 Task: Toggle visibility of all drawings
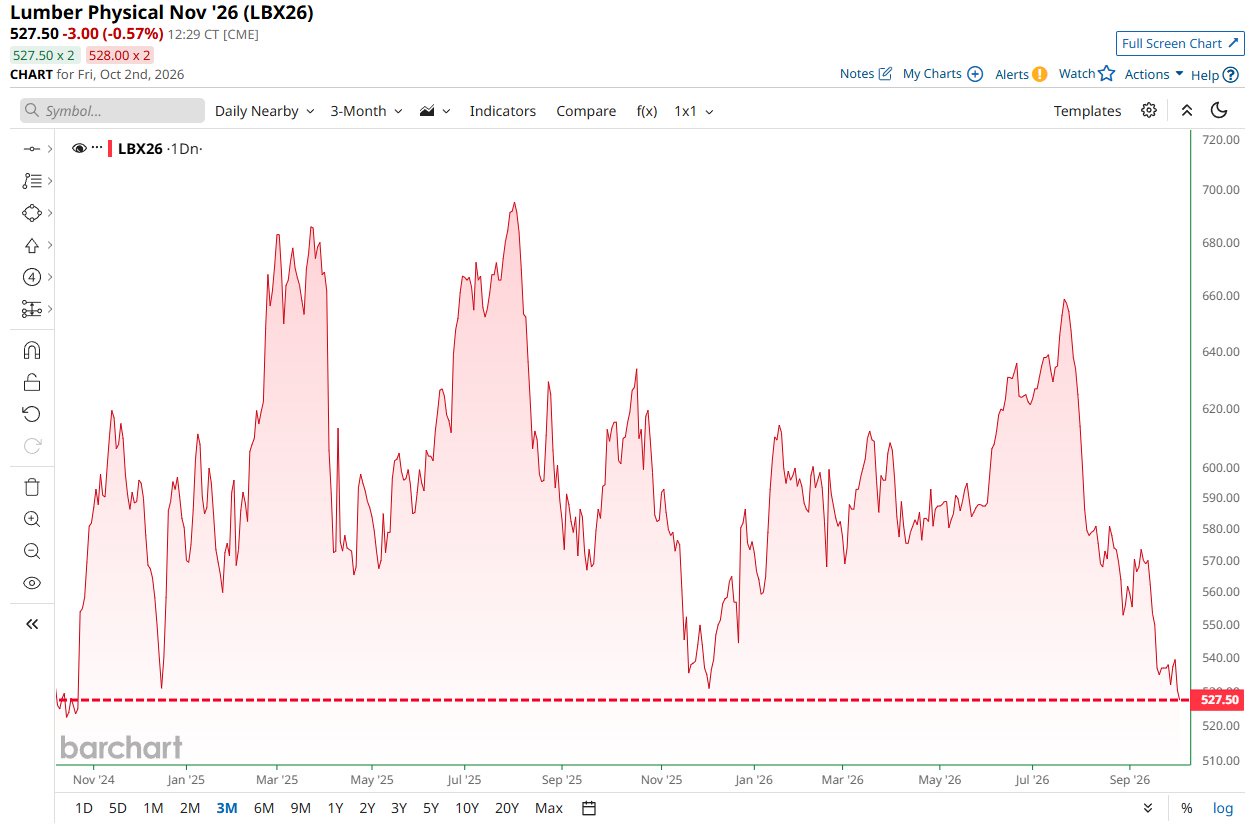(x=31, y=583)
